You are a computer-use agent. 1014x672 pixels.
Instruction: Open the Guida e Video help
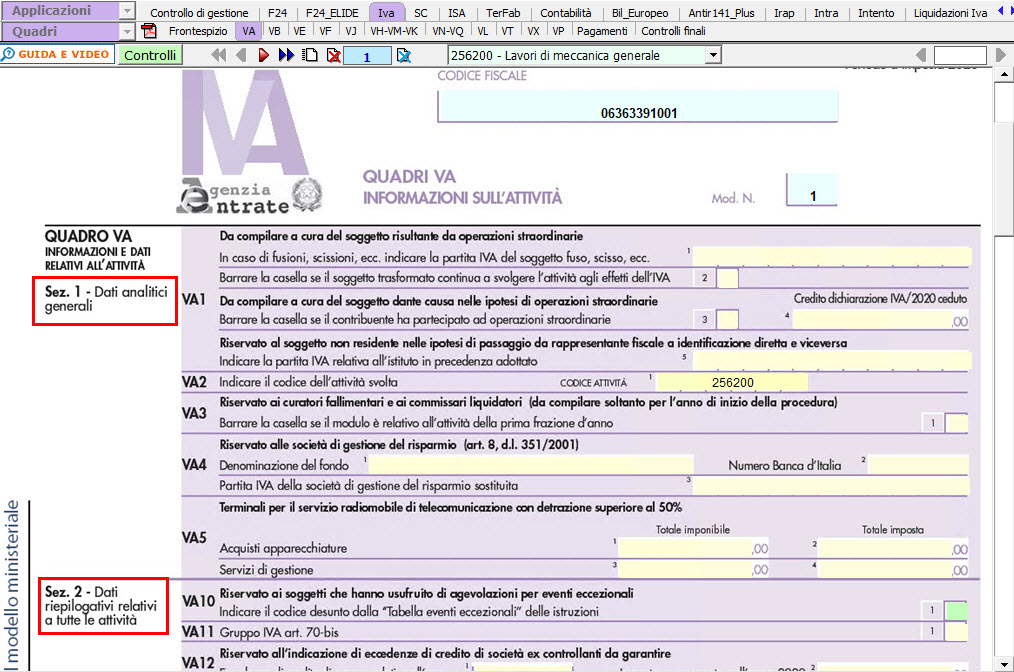pyautogui.click(x=58, y=54)
